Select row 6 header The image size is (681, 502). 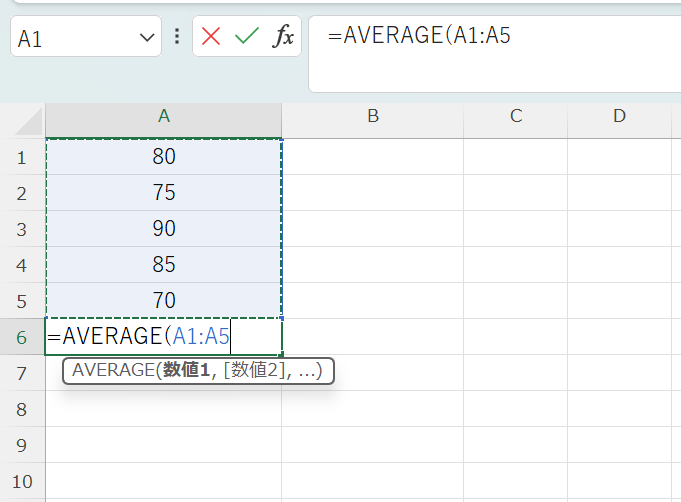(22, 337)
